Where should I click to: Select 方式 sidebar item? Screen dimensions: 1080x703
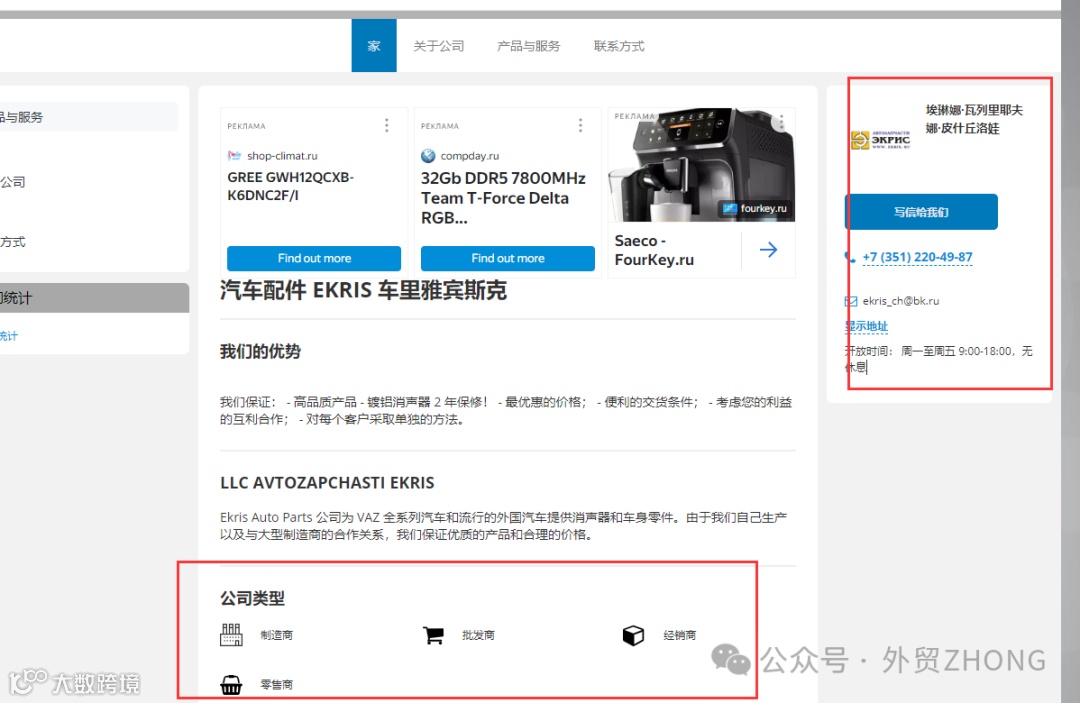coord(13,242)
